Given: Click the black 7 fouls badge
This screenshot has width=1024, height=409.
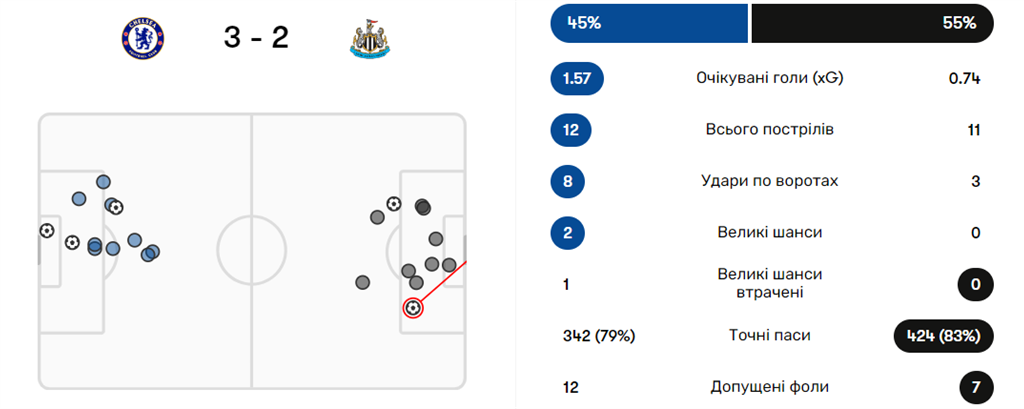Looking at the screenshot, I should point(975,387).
